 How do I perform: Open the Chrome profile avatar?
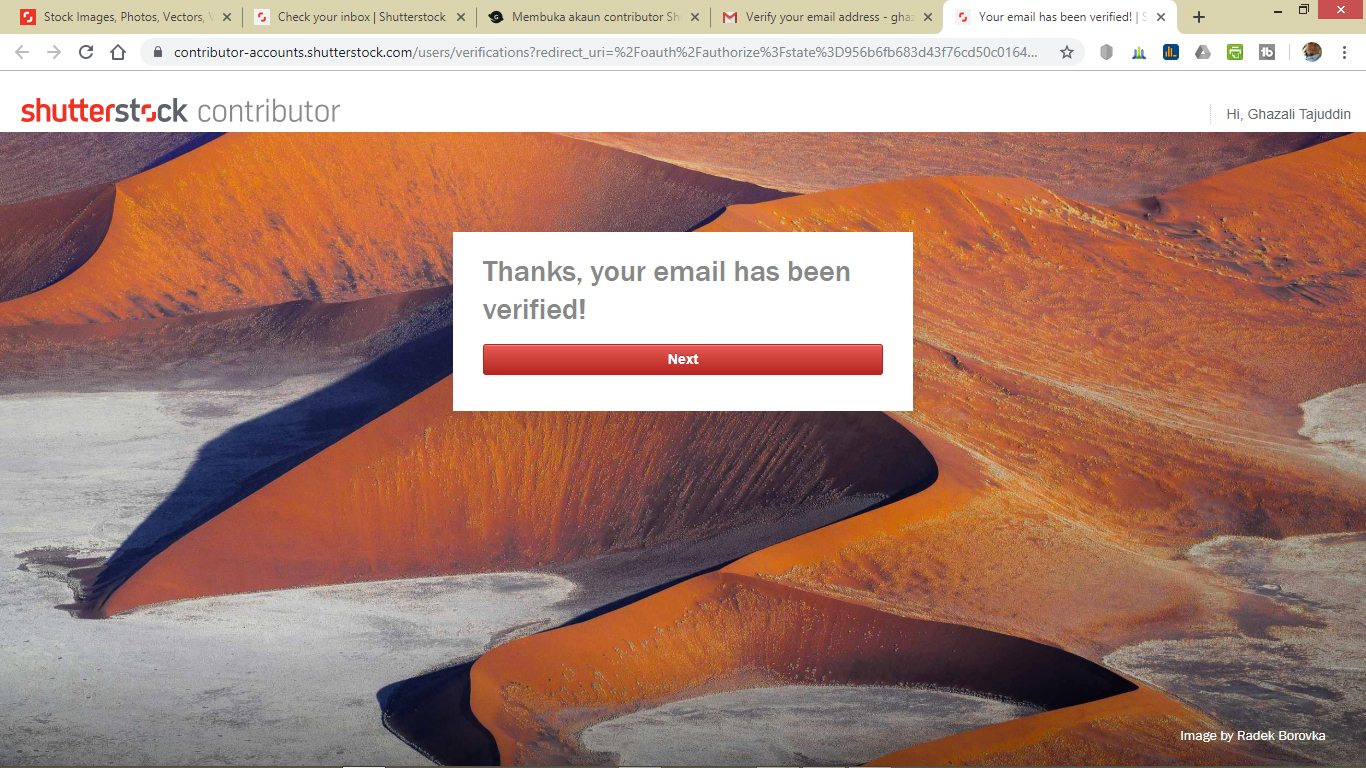coord(1312,52)
